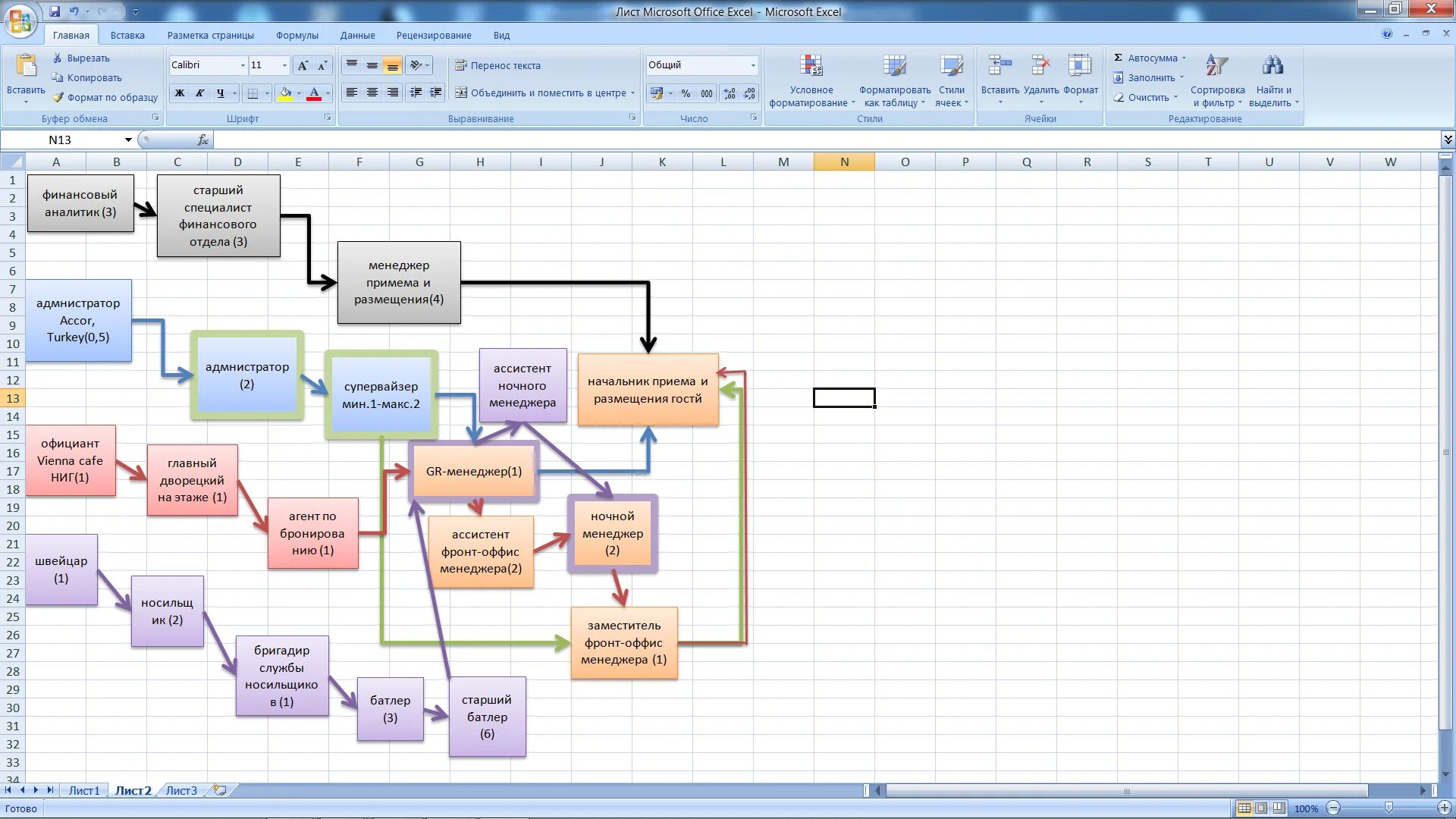This screenshot has width=1456, height=819.
Task: Open the font size 11 dropdown
Action: (284, 65)
